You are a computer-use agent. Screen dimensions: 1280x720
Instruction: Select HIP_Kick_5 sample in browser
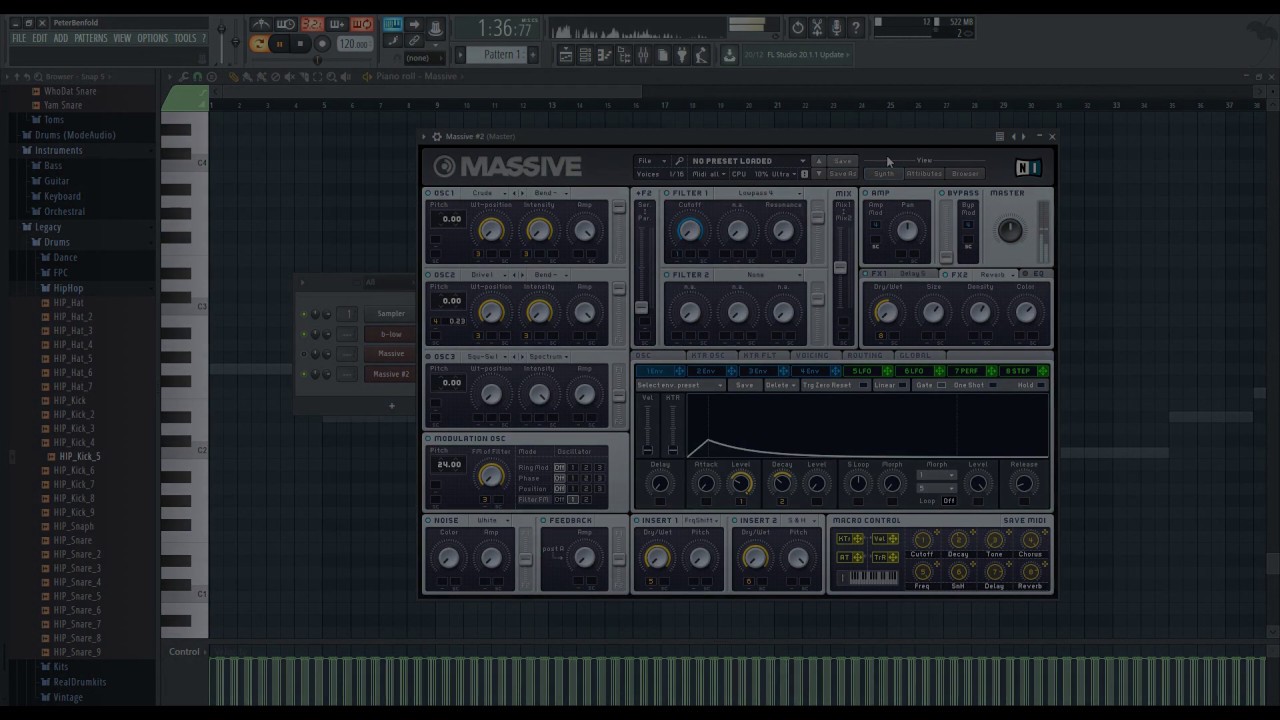click(x=79, y=457)
